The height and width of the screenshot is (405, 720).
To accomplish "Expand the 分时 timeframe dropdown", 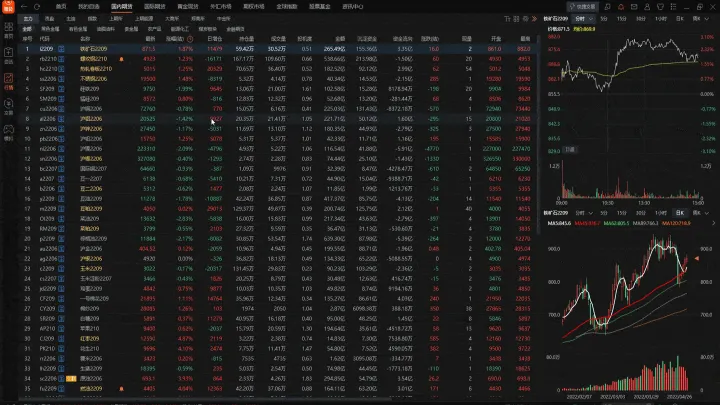I will [x=588, y=18].
